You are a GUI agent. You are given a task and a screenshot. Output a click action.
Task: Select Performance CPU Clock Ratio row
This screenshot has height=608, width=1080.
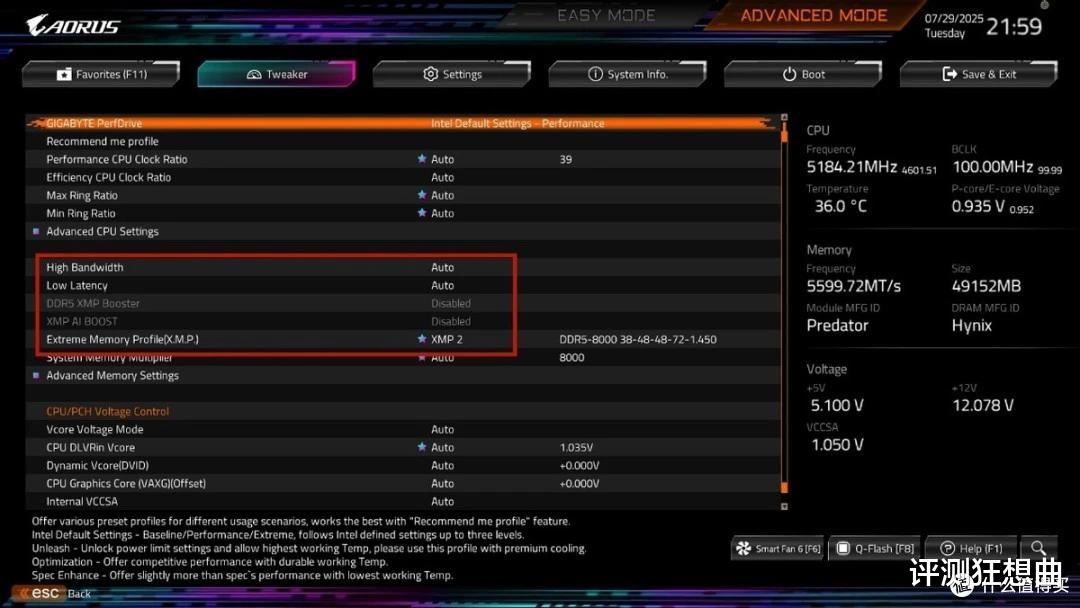(403, 159)
